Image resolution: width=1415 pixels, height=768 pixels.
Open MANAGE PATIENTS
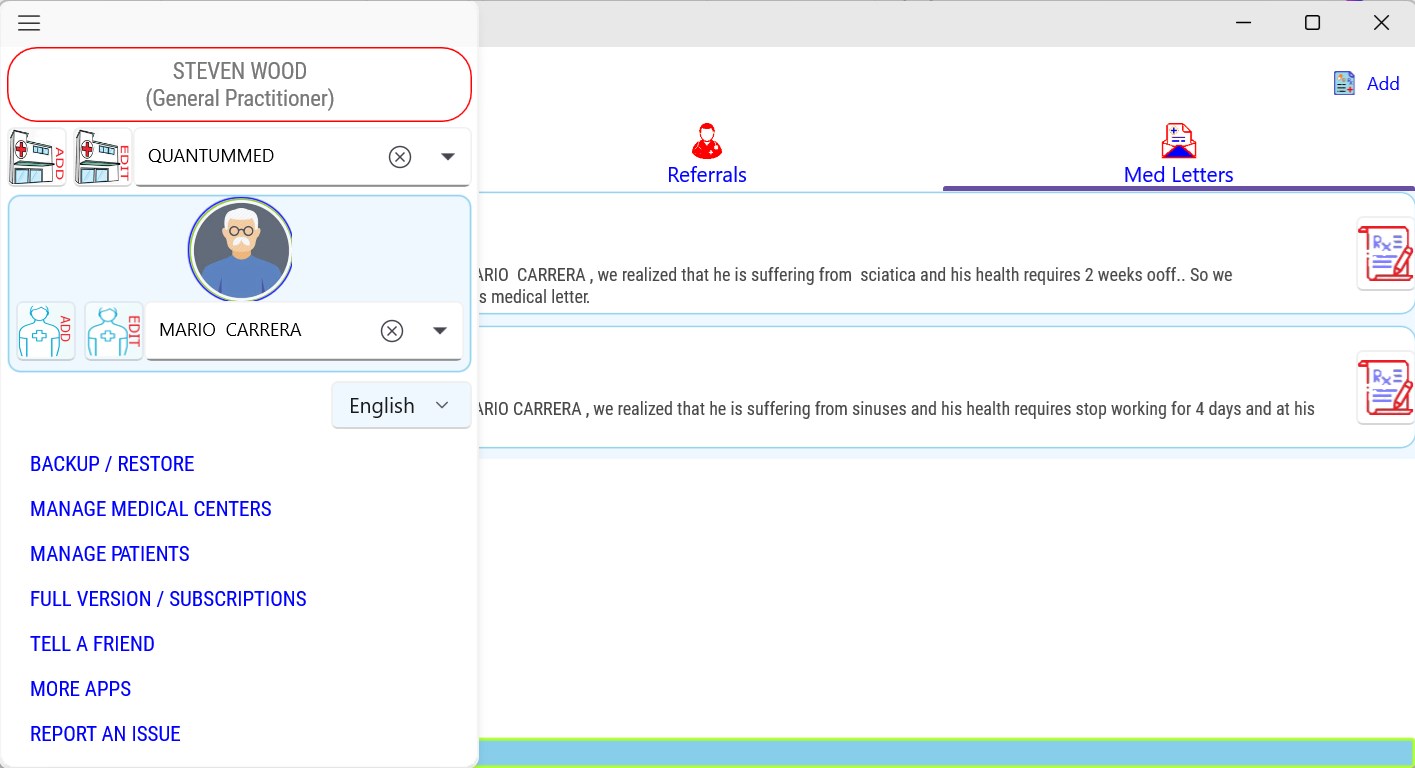pos(110,554)
